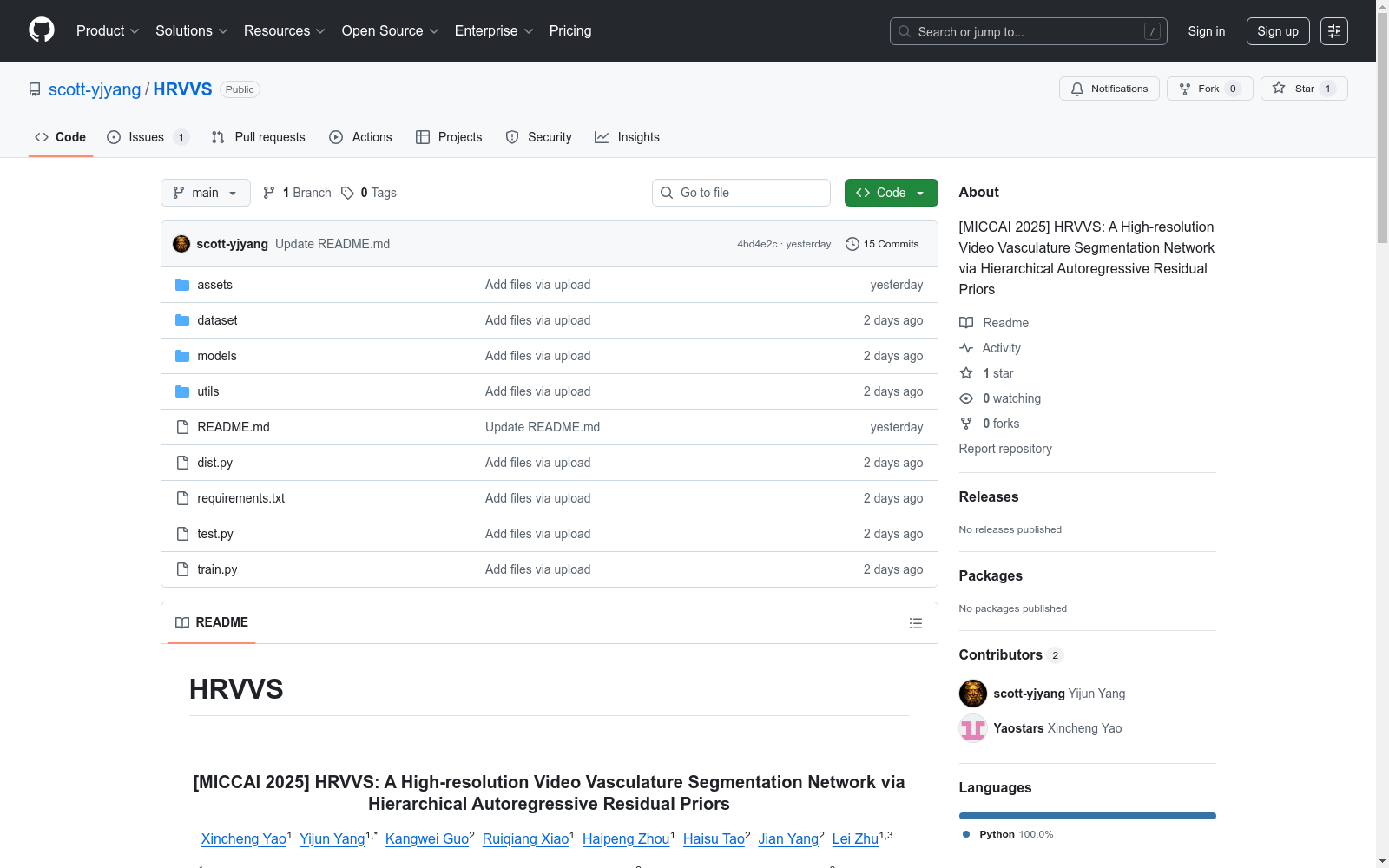The image size is (1389, 868).
Task: Select the dataset folder icon
Action: (182, 320)
